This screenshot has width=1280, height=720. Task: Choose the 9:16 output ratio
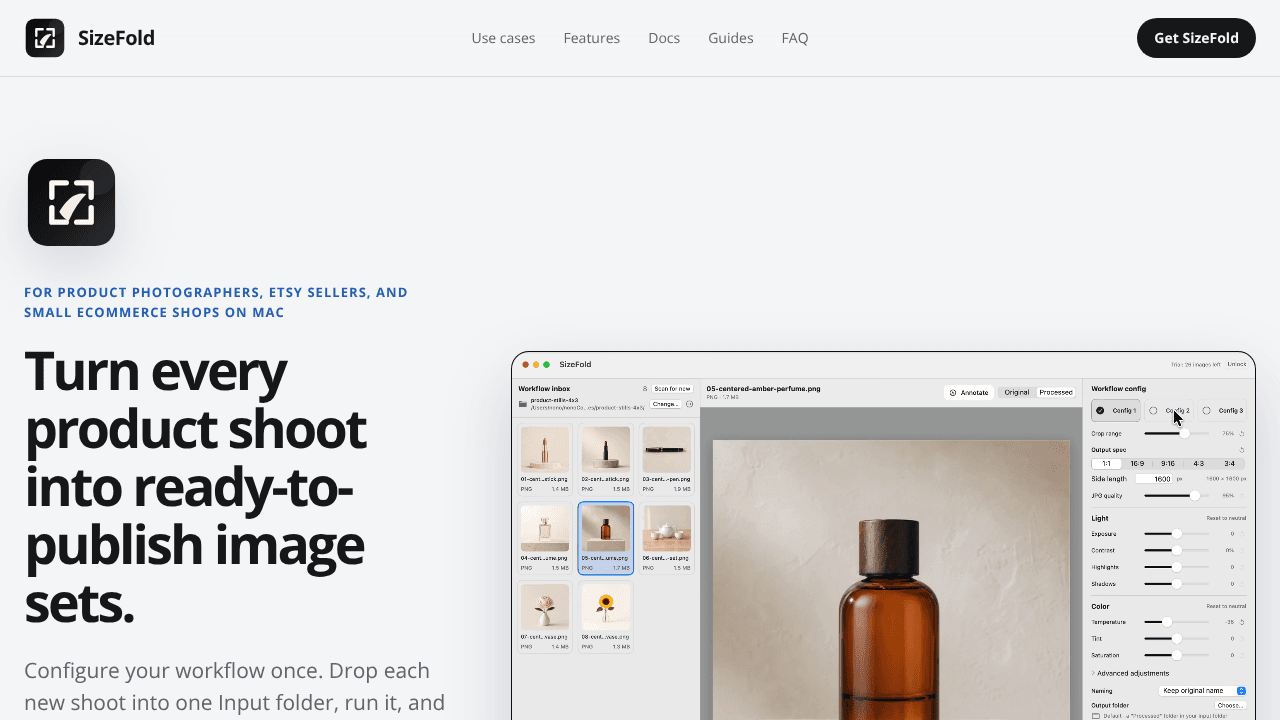coord(1168,464)
